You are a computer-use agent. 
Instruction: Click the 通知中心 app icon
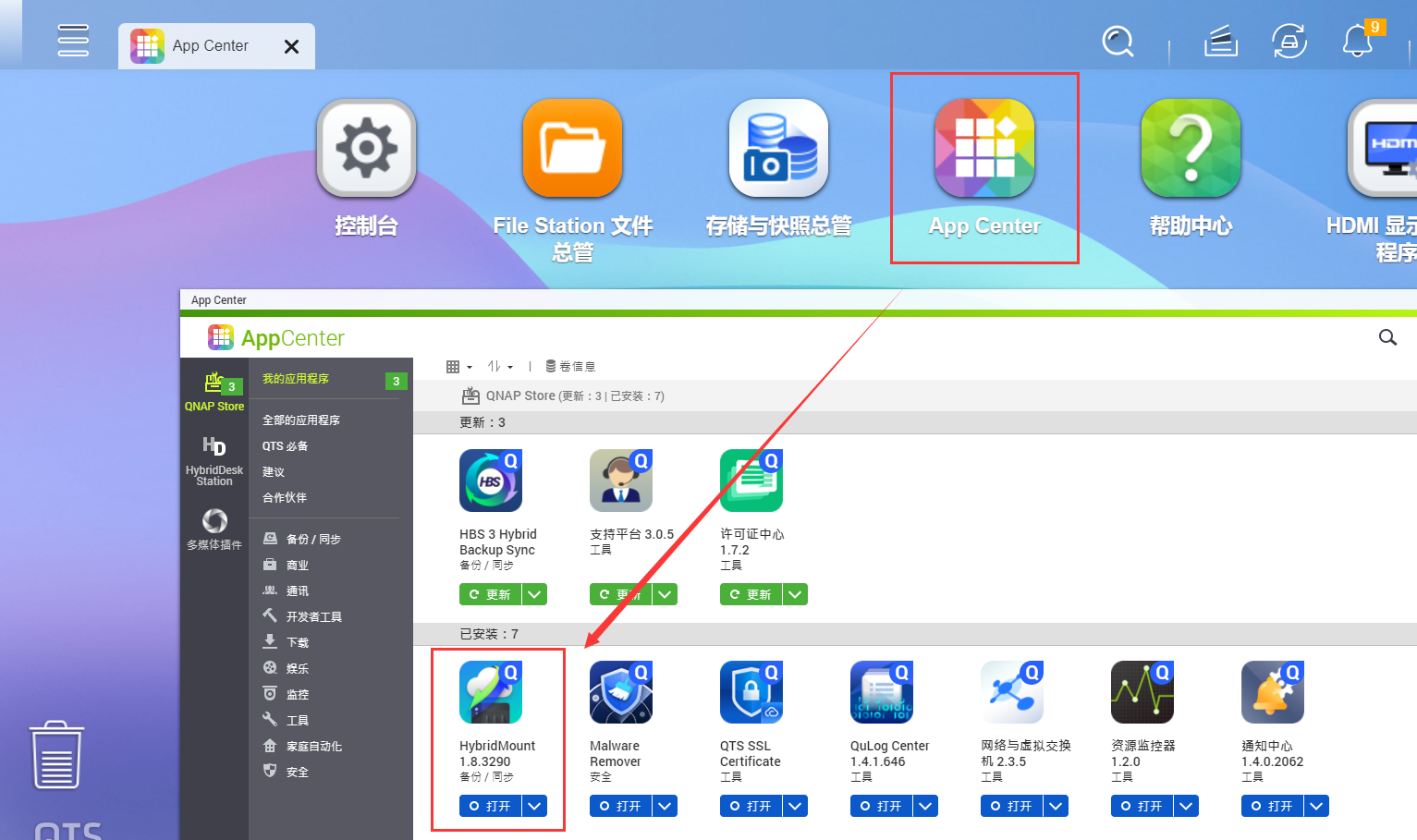click(x=1273, y=692)
